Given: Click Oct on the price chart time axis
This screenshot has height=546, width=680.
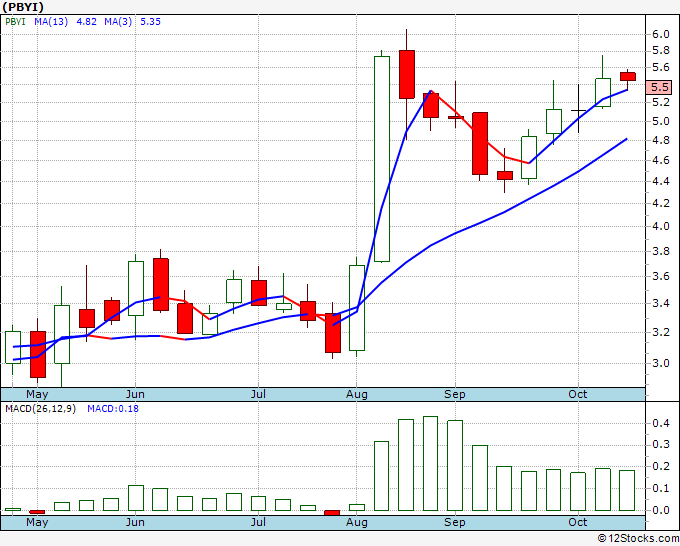Looking at the screenshot, I should pyautogui.click(x=578, y=395).
